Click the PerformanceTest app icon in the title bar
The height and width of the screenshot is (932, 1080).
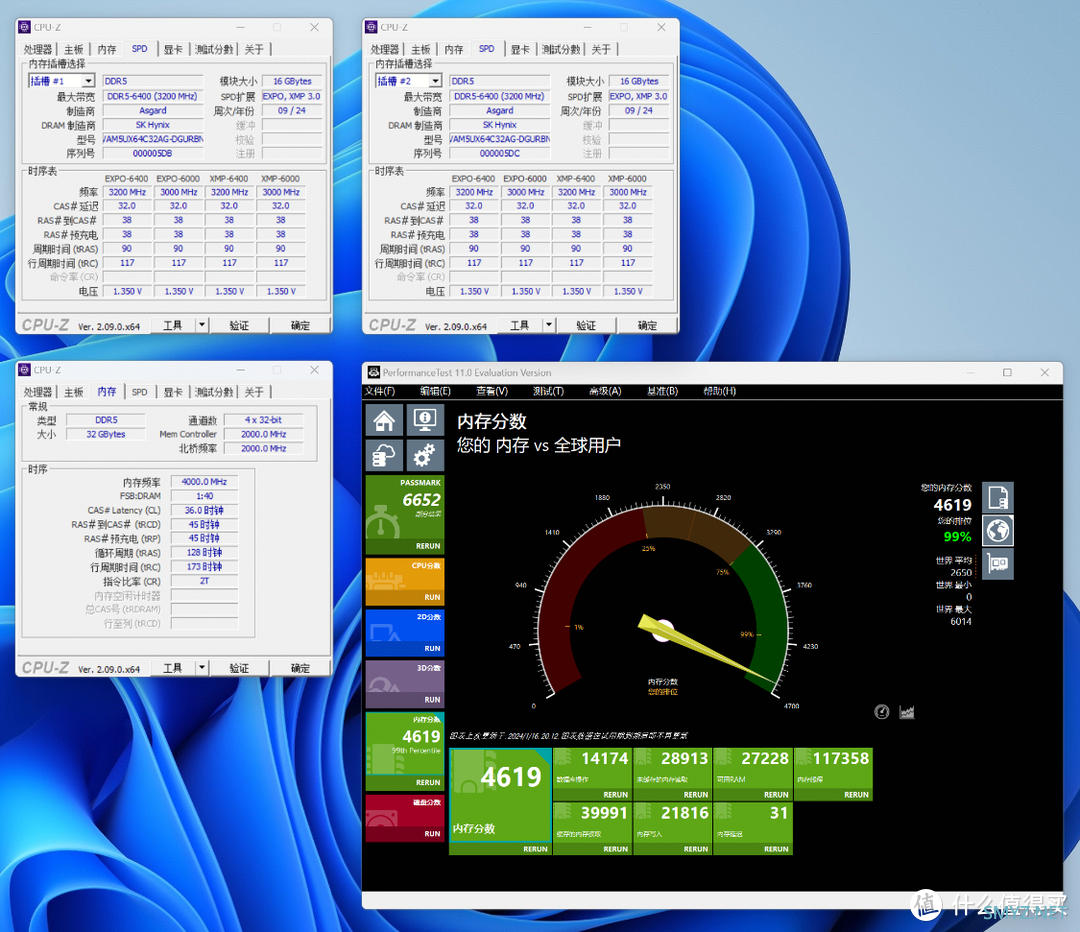click(373, 372)
